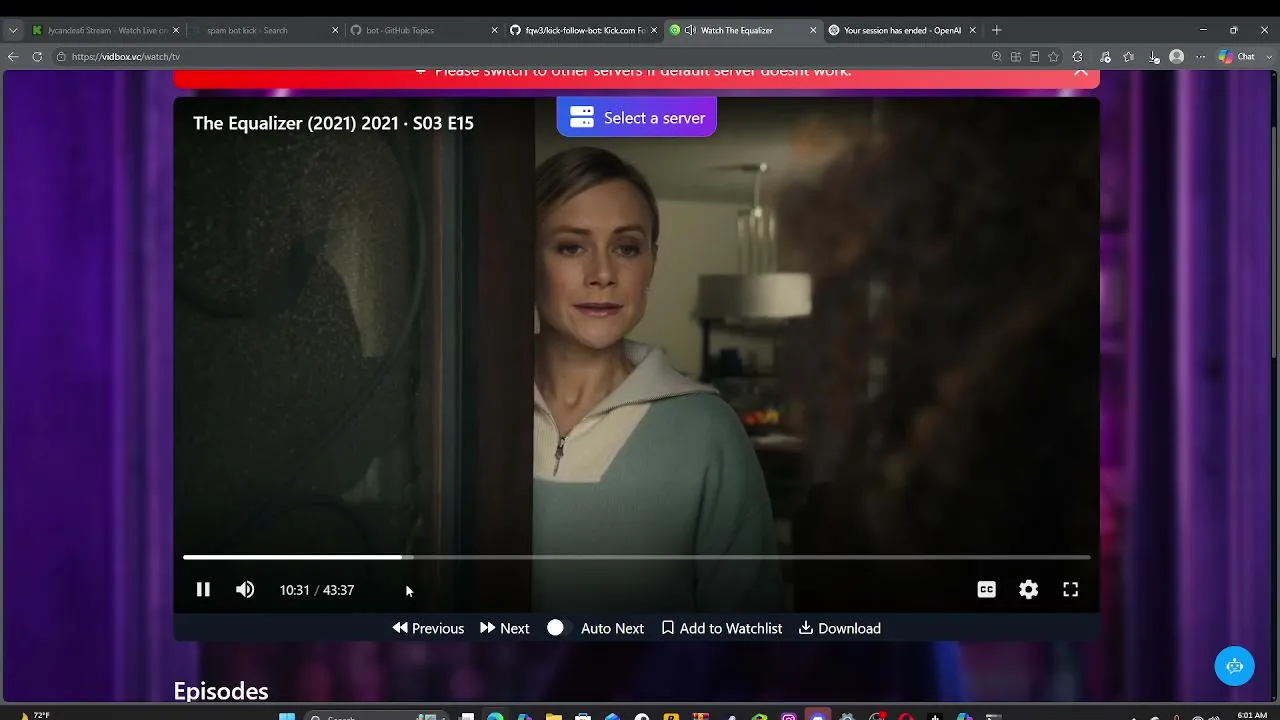
Task: Close the Your session has ended tab
Action: [972, 30]
